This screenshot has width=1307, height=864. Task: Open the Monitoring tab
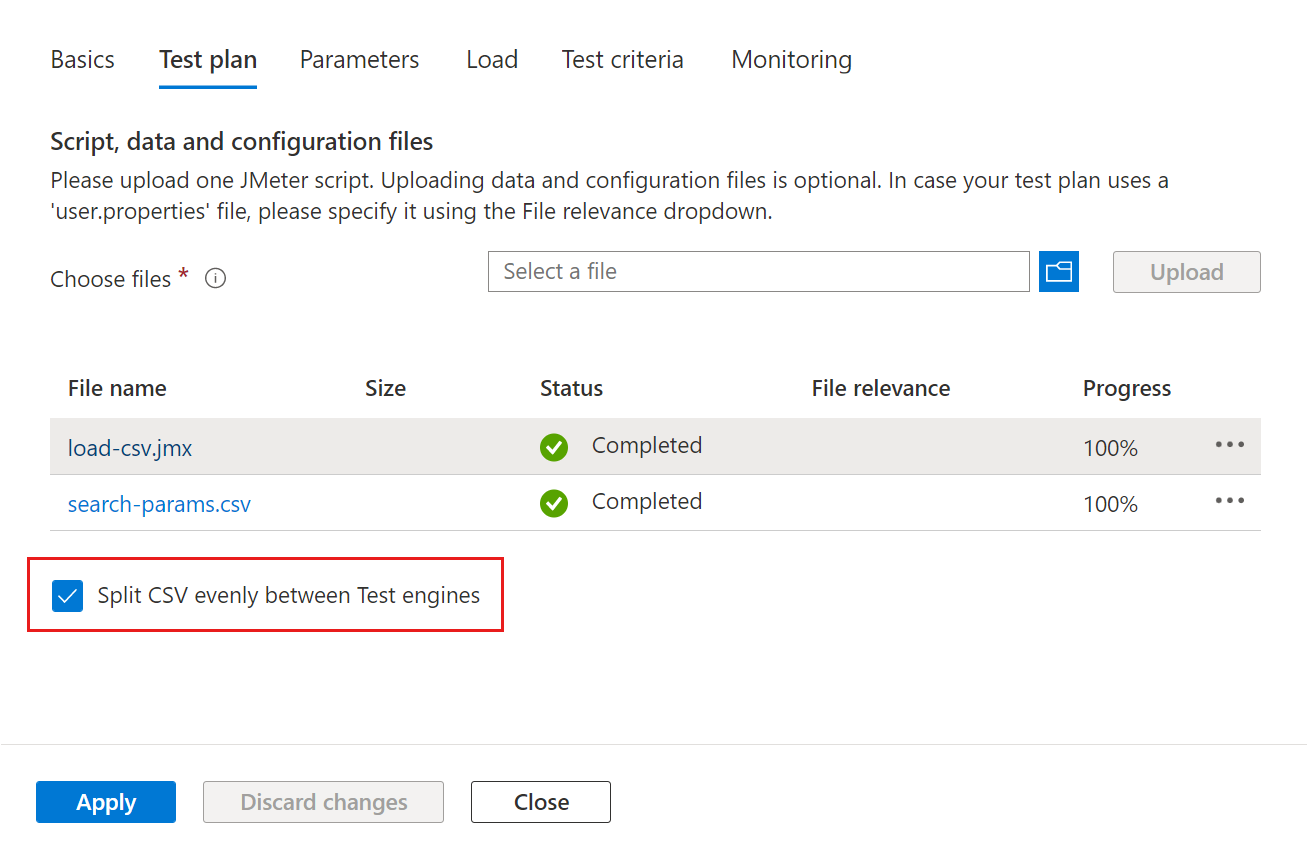click(790, 60)
